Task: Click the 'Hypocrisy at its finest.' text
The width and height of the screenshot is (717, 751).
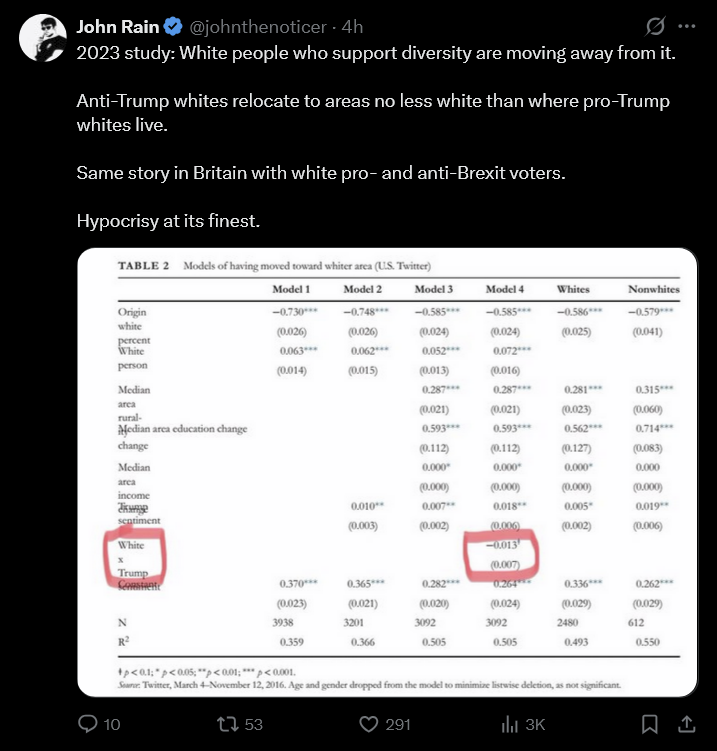Action: click(168, 221)
